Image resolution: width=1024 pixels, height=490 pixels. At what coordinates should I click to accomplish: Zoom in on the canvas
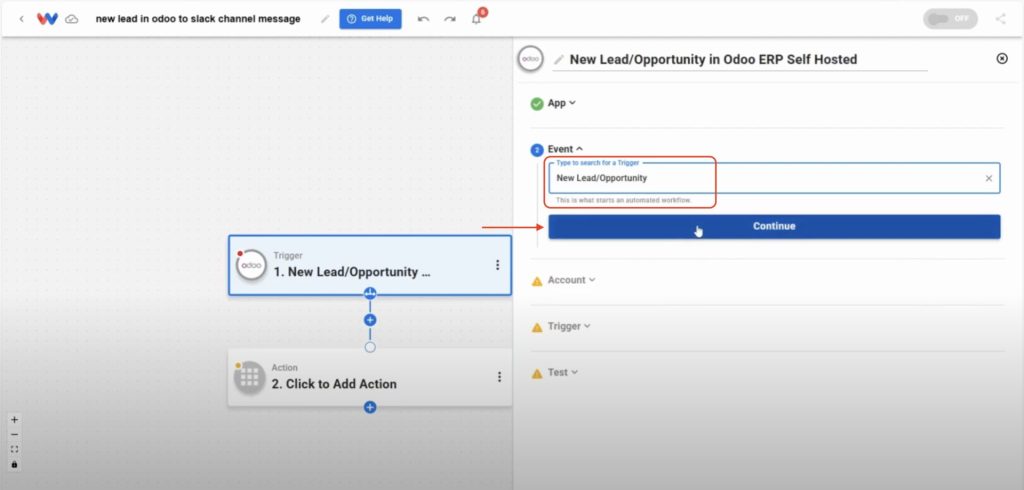(x=14, y=420)
